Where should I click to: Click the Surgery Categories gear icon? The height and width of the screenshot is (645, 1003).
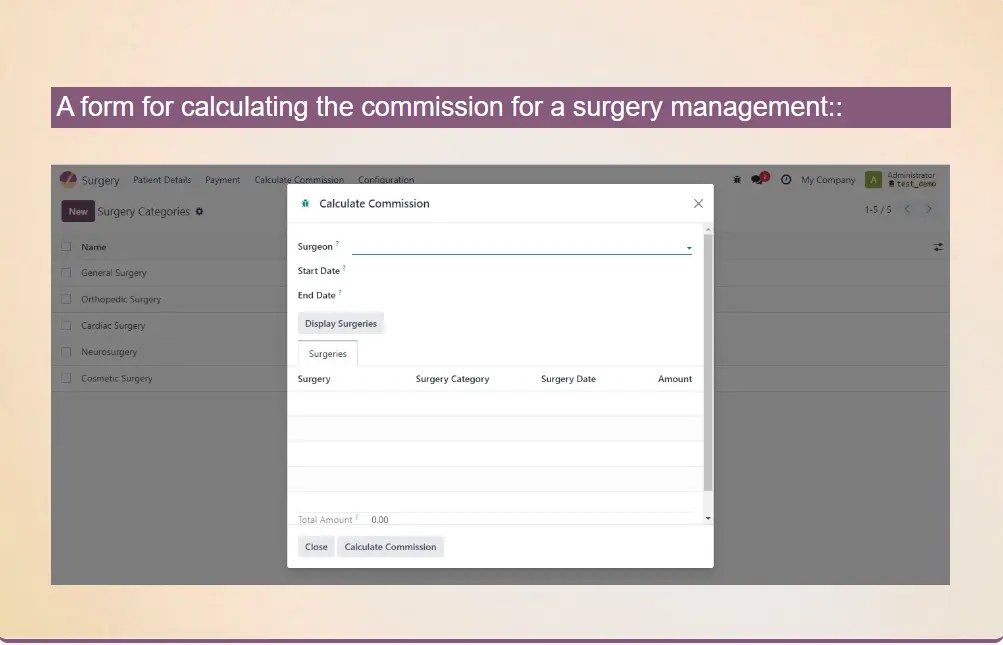point(199,212)
